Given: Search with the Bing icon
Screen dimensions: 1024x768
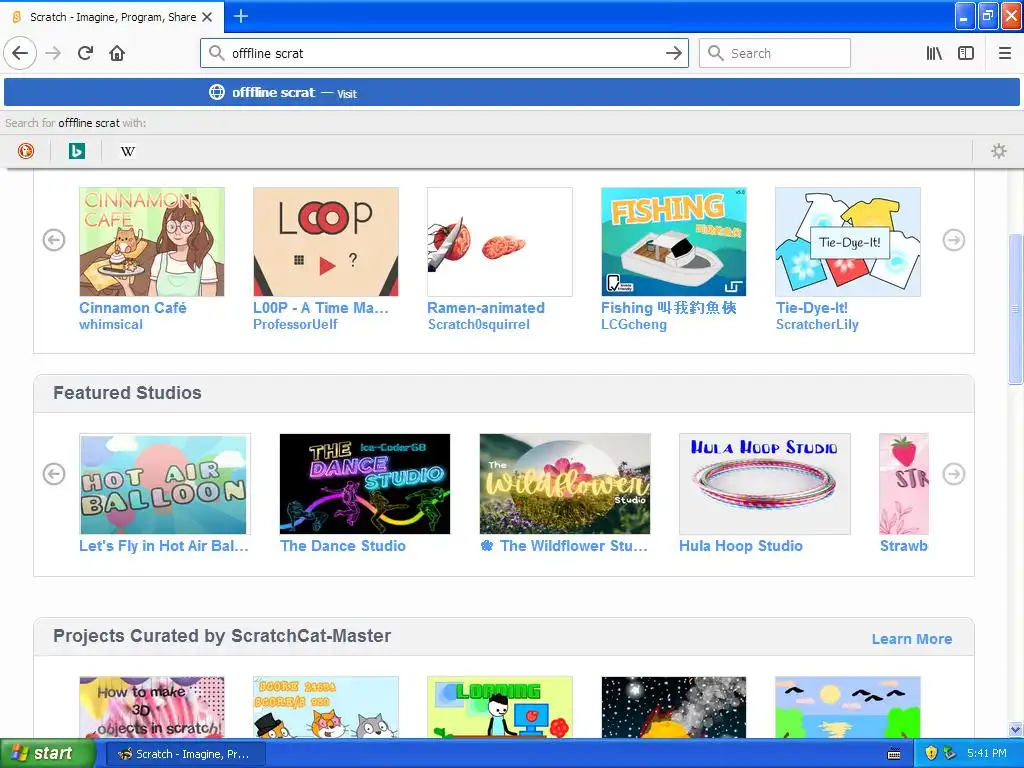Looking at the screenshot, I should pyautogui.click(x=76, y=152).
